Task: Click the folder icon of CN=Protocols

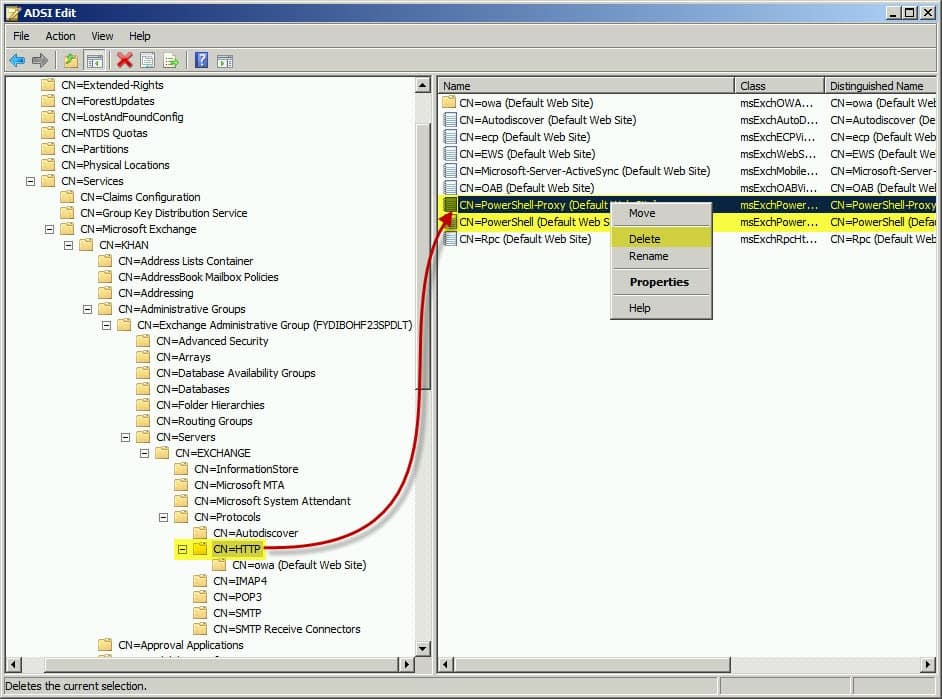Action: (x=181, y=516)
